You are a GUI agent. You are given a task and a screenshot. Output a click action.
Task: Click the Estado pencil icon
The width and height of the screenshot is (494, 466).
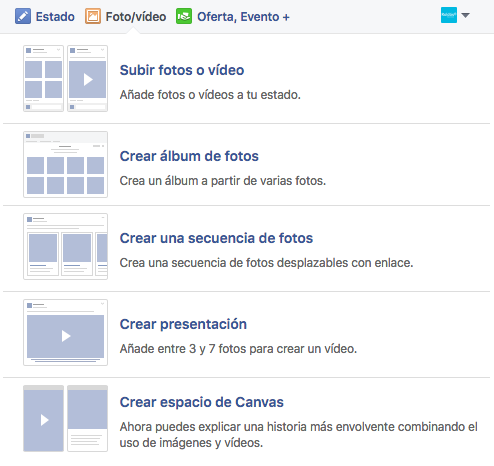tap(23, 16)
